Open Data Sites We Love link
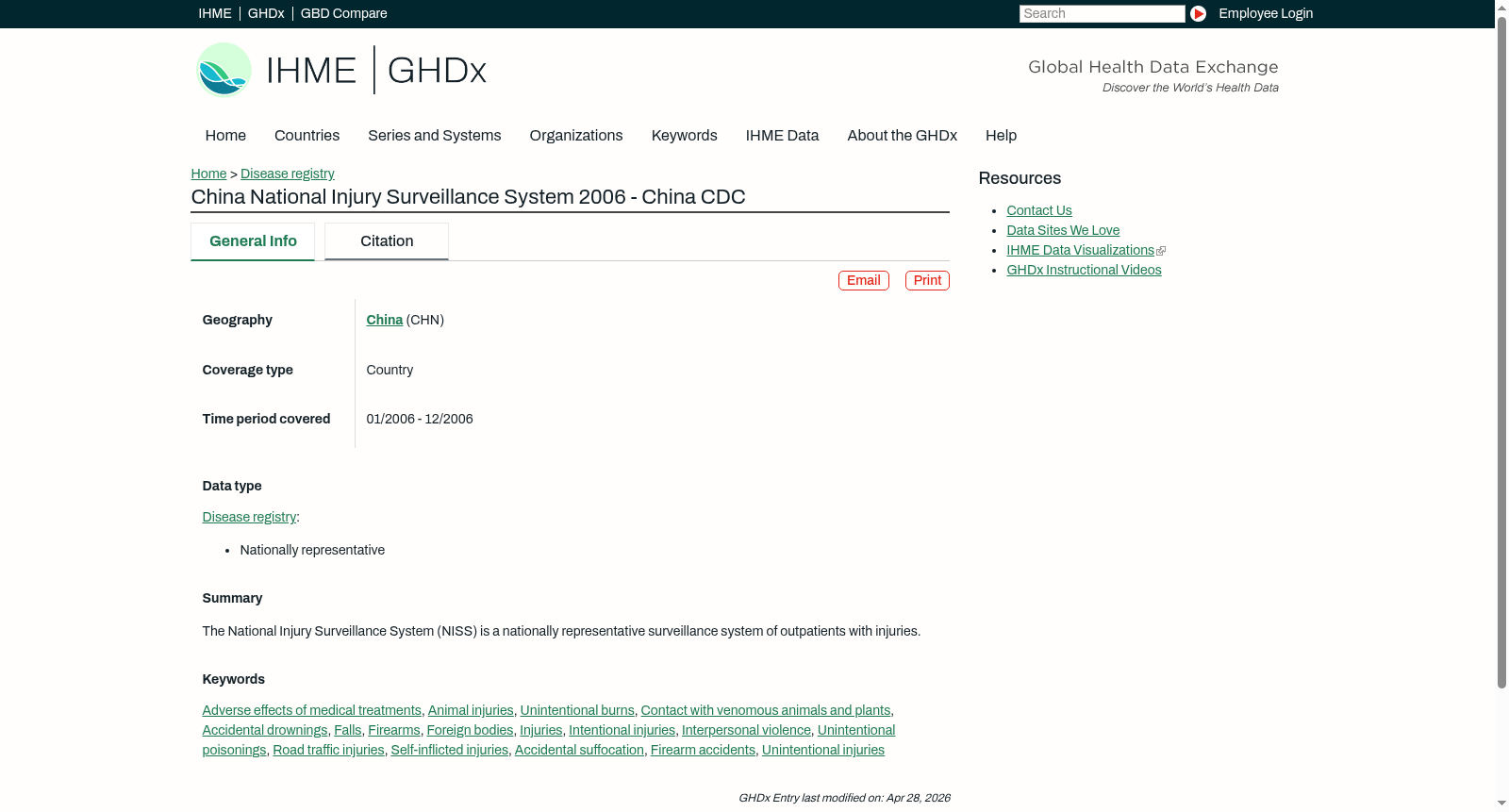1509x812 pixels. (x=1063, y=230)
